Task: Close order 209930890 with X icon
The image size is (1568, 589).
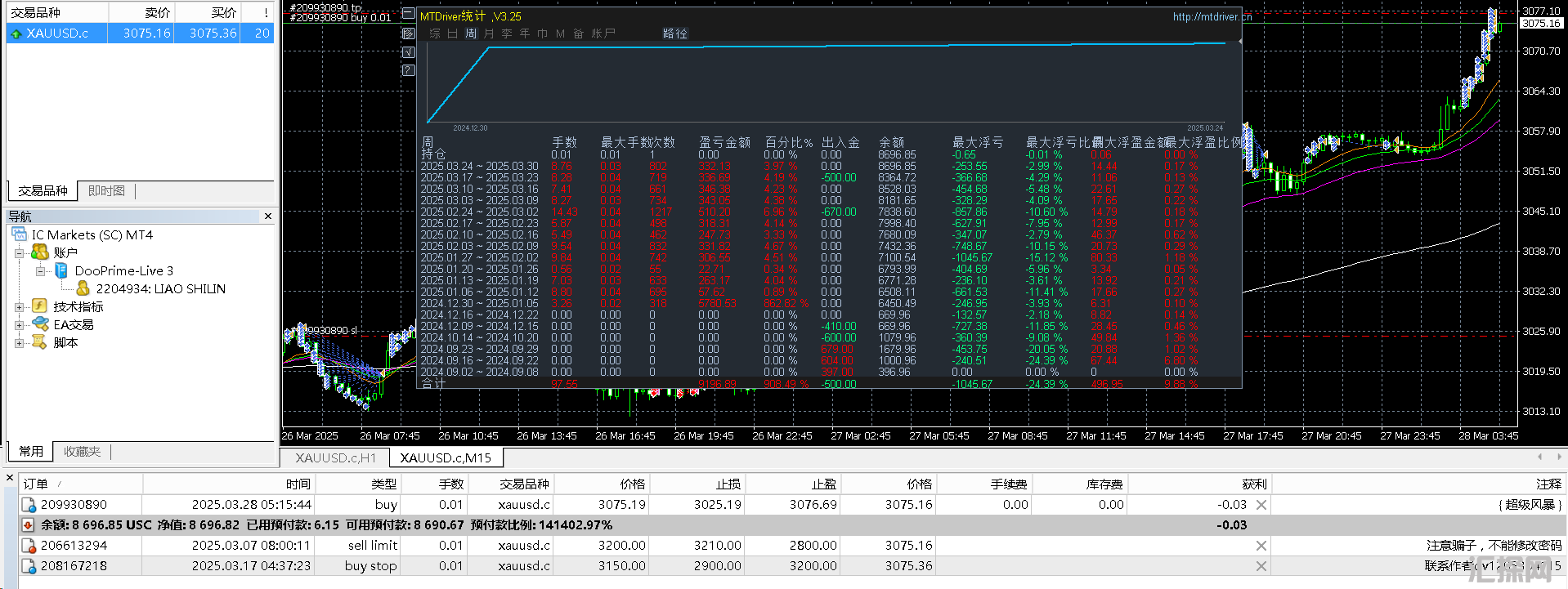Action: (x=1261, y=505)
